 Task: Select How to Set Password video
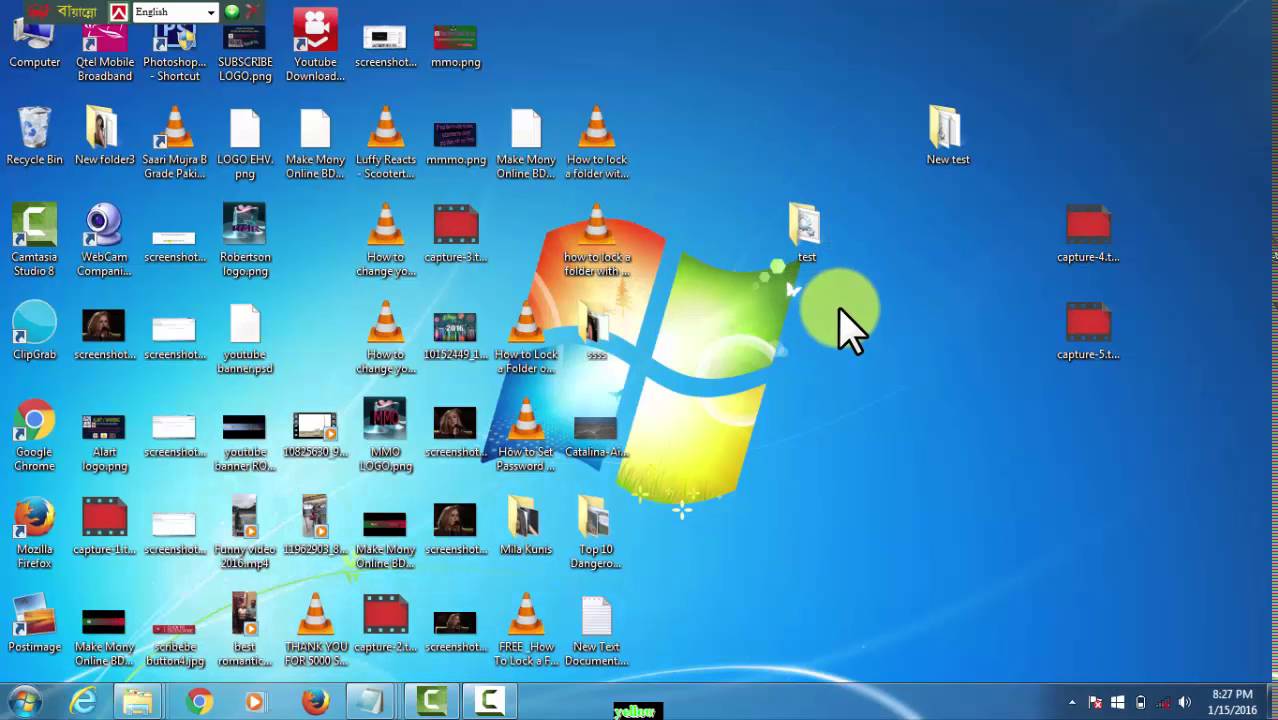(x=526, y=435)
